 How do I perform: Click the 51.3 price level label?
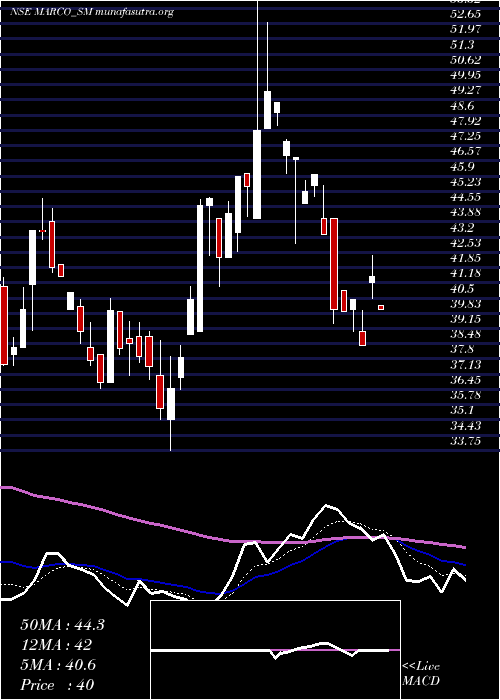tap(462, 45)
